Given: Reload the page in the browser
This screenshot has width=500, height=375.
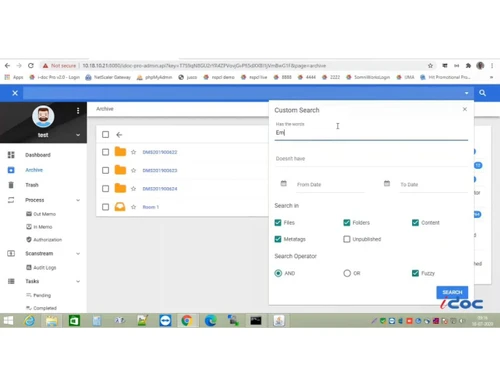Looking at the screenshot, I should point(31,66).
